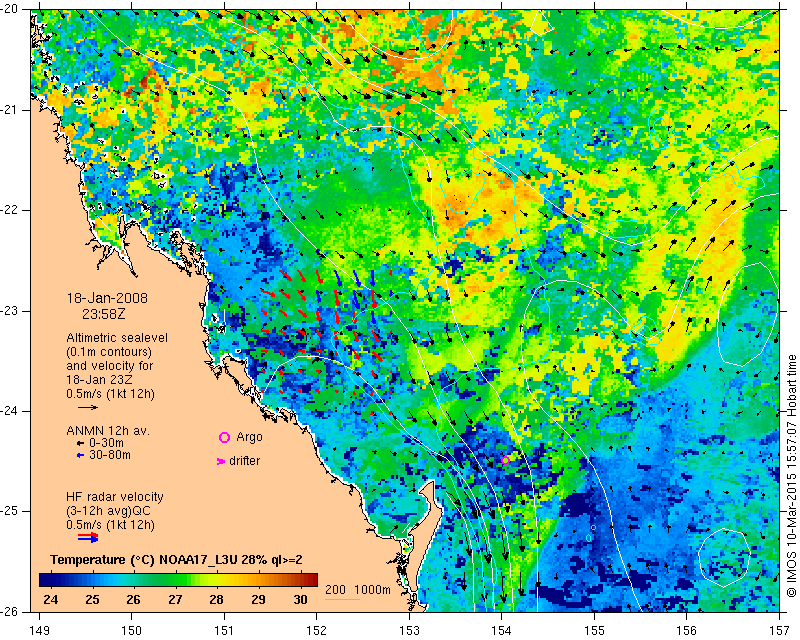The width and height of the screenshot is (800, 640).
Task: Click the 'drifter' legend label
Action: (244, 461)
